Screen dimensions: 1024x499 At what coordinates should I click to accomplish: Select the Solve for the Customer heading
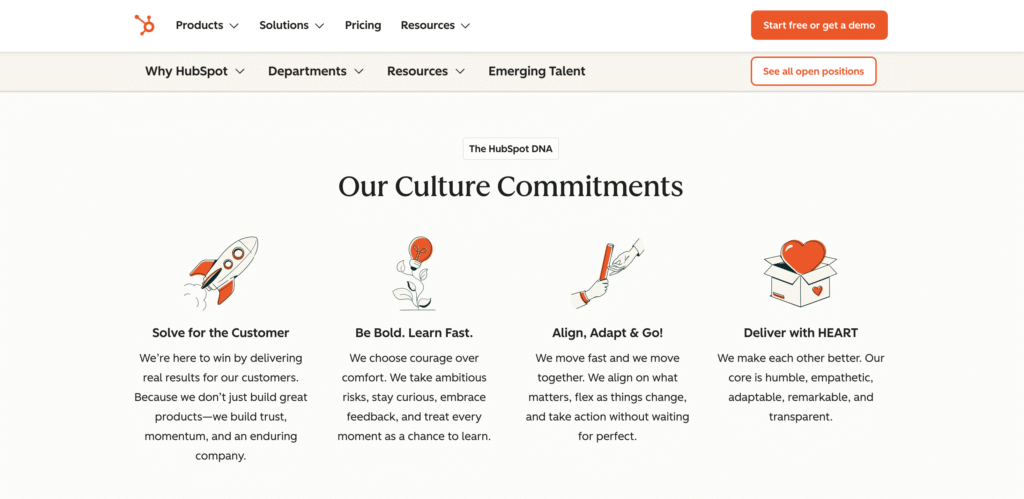click(x=221, y=332)
